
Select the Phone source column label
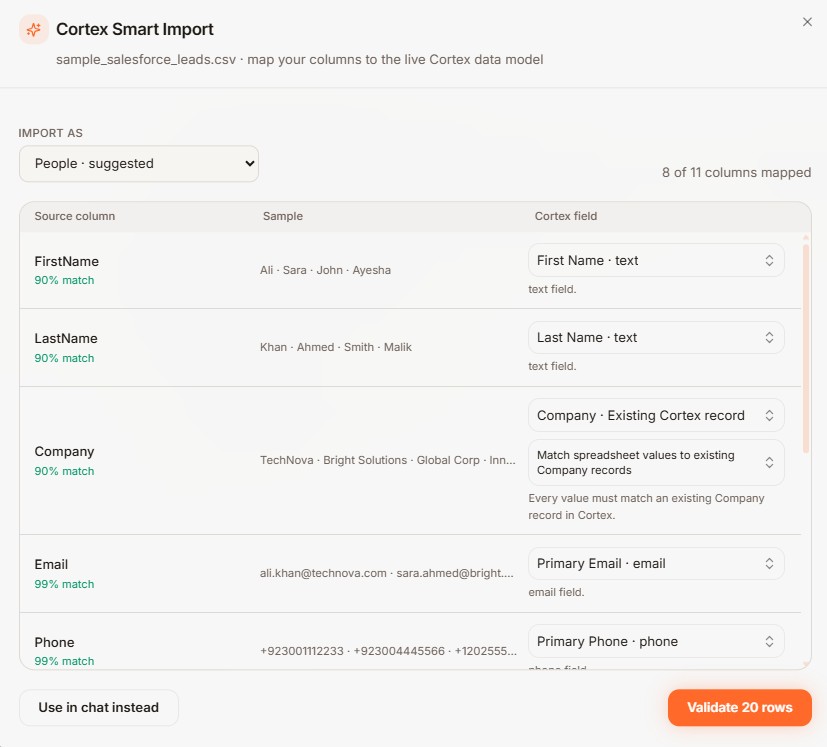(x=54, y=643)
